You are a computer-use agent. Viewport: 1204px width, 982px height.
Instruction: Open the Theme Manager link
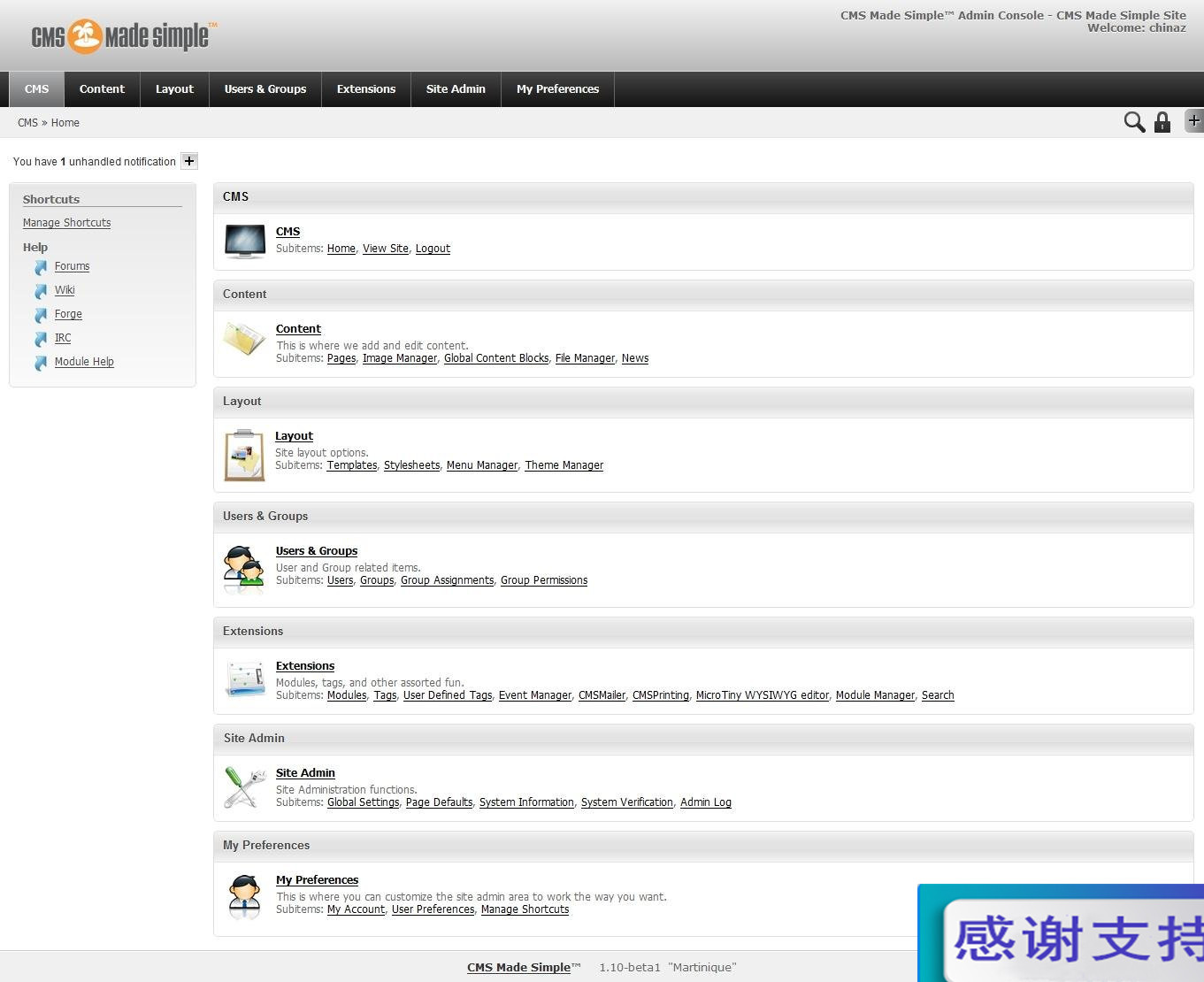coord(564,465)
